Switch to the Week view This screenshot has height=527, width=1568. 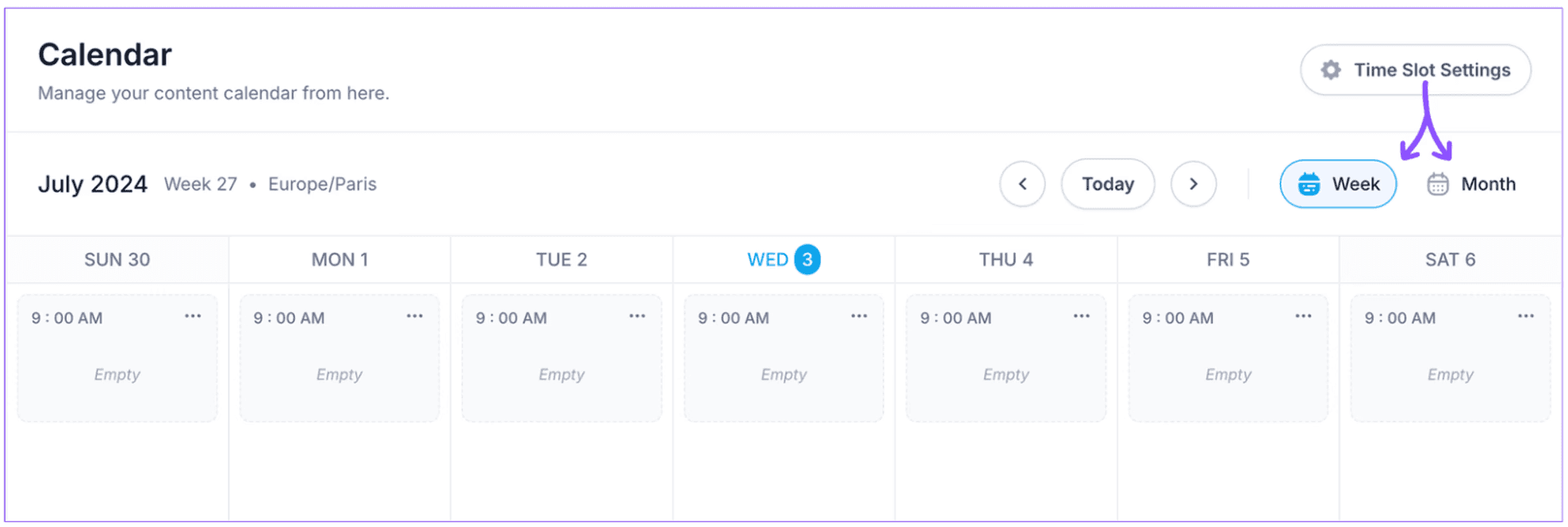pos(1338,184)
